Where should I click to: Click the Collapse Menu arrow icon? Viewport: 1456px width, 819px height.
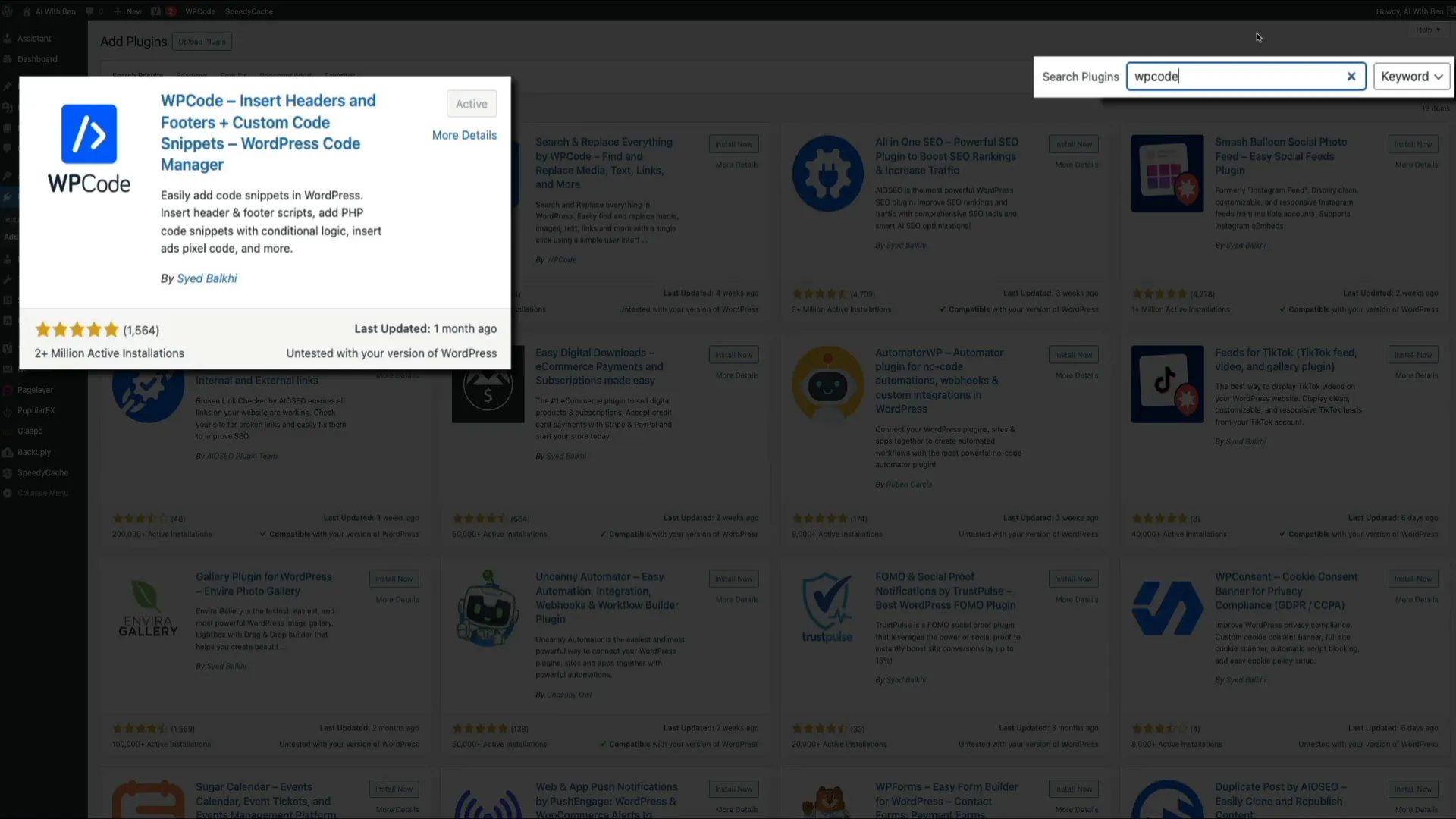tap(8, 493)
